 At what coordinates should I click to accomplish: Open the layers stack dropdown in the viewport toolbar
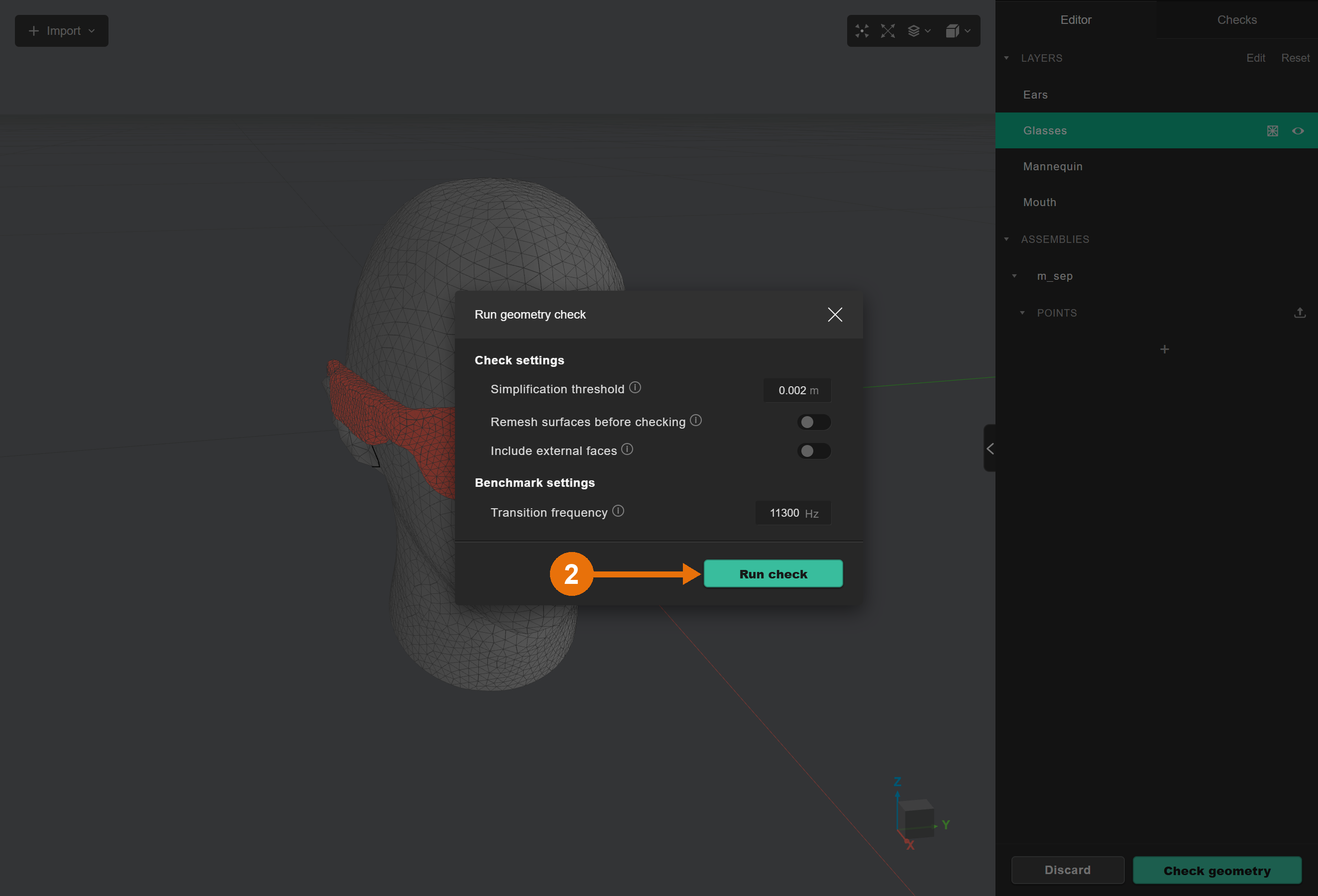(919, 31)
